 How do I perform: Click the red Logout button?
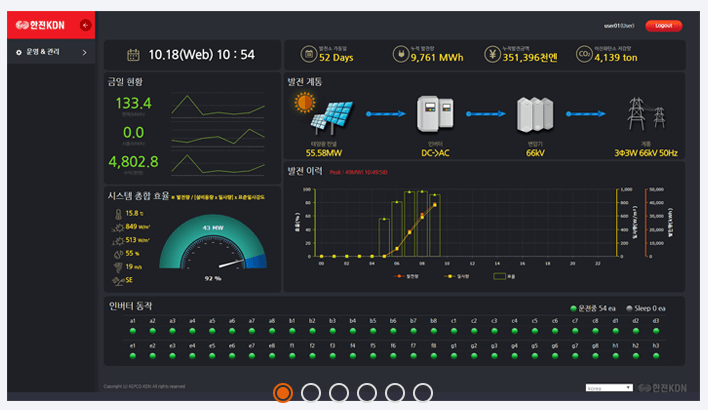pos(664,26)
